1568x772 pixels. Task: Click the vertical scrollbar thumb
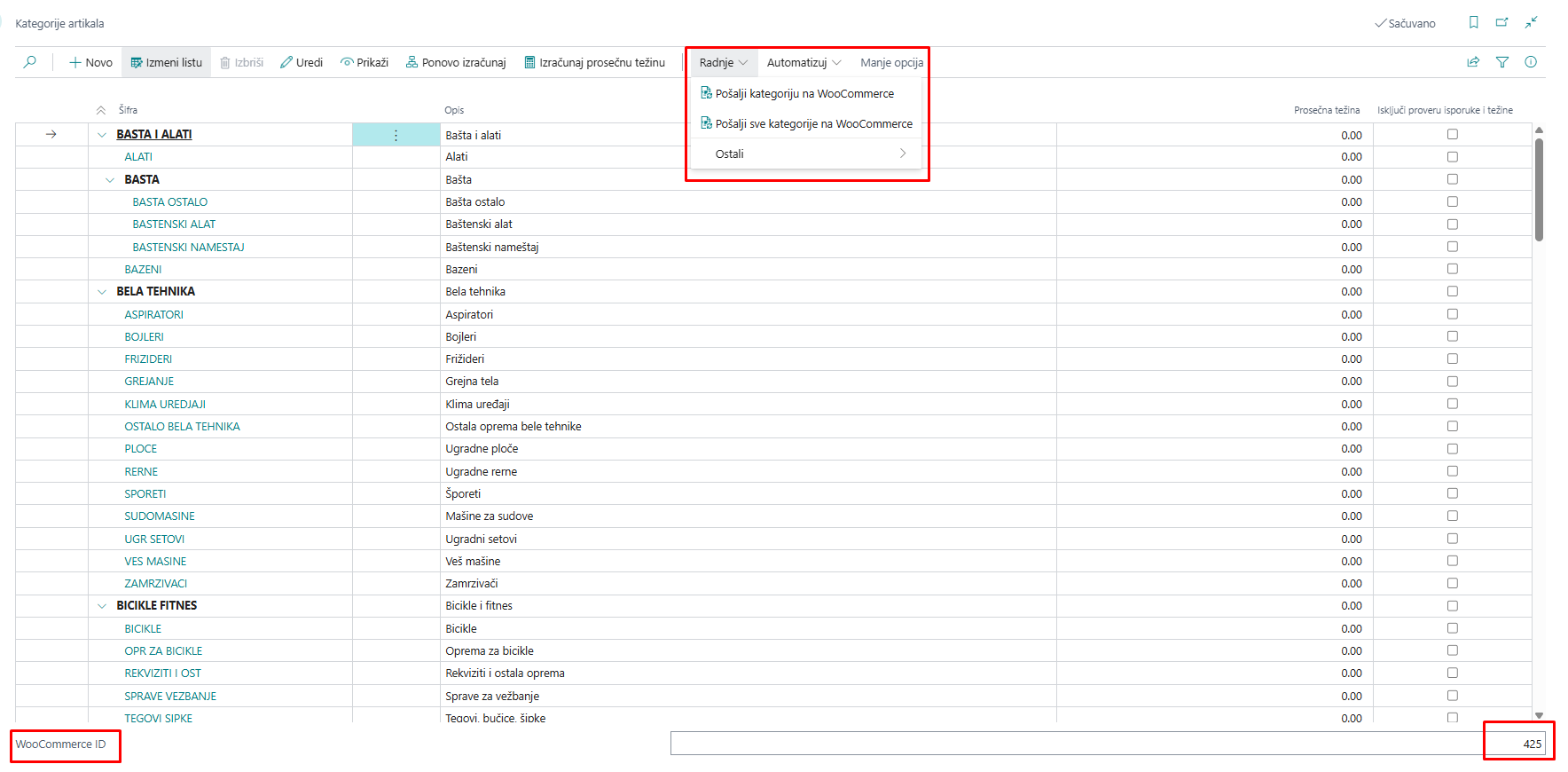(x=1539, y=188)
